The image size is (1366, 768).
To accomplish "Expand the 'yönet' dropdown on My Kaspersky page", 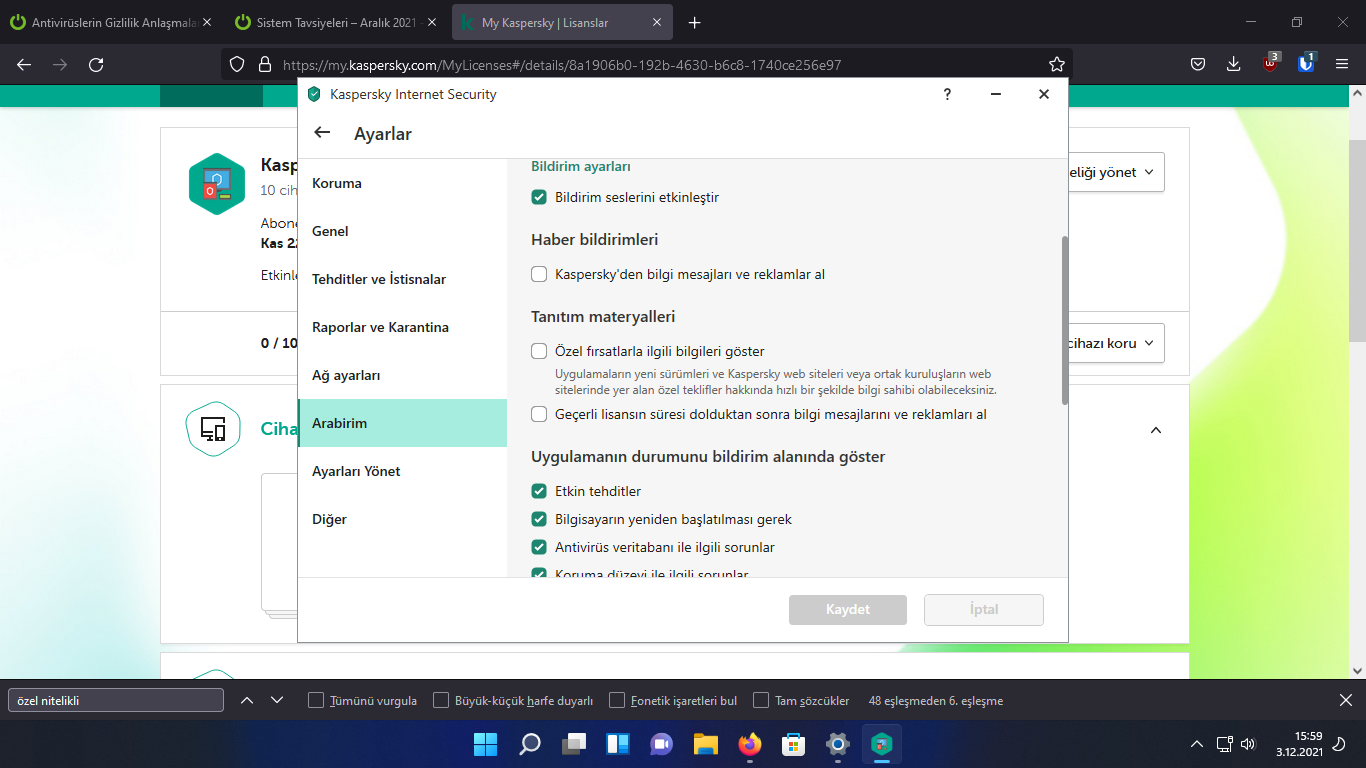I will click(1116, 172).
